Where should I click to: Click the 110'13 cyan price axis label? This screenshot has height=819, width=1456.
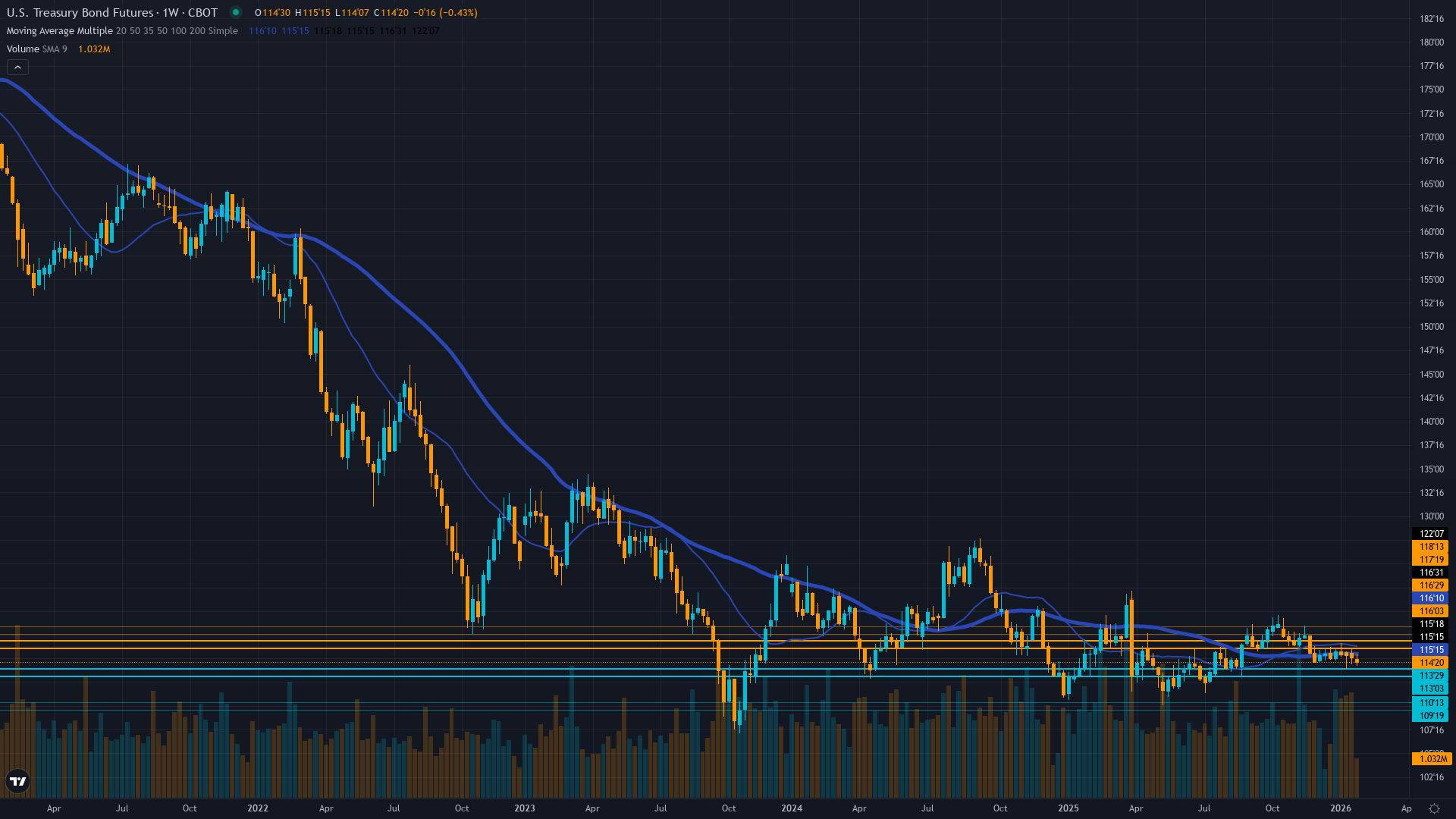point(1429,703)
